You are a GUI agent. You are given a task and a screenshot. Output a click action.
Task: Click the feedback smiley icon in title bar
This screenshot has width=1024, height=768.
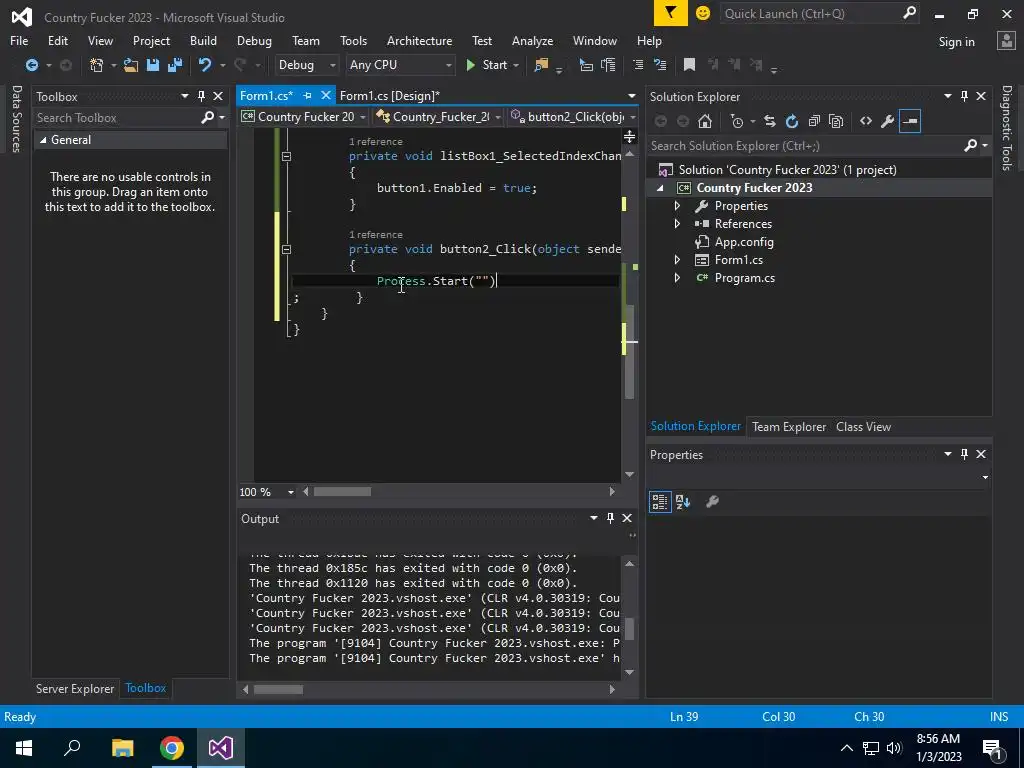703,13
